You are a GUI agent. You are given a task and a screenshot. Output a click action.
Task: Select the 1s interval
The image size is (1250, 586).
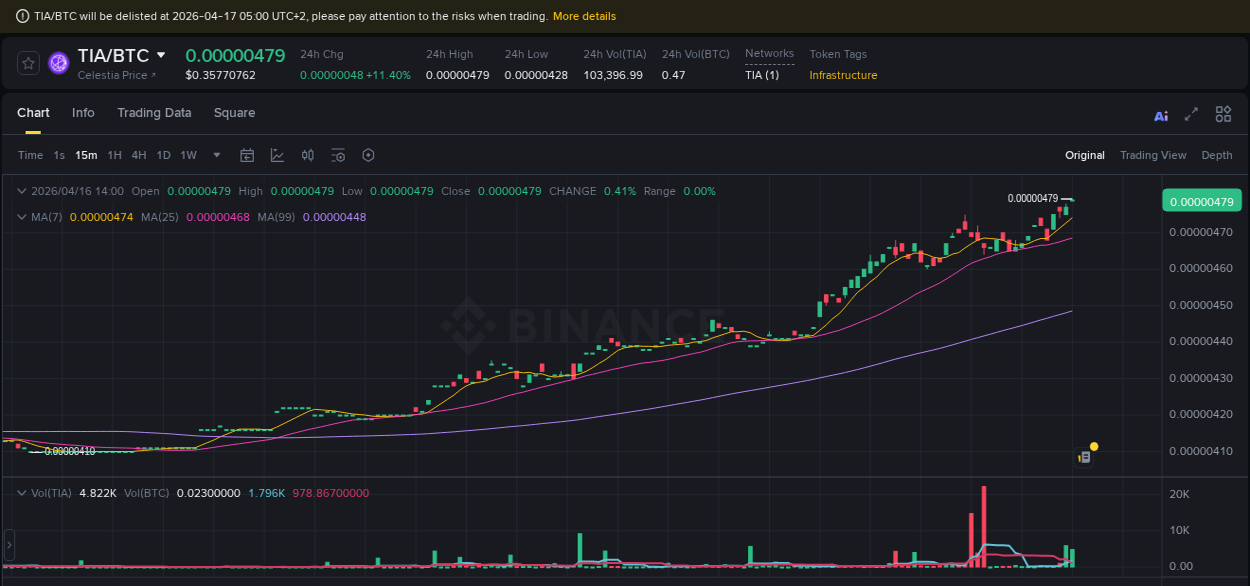(x=59, y=155)
